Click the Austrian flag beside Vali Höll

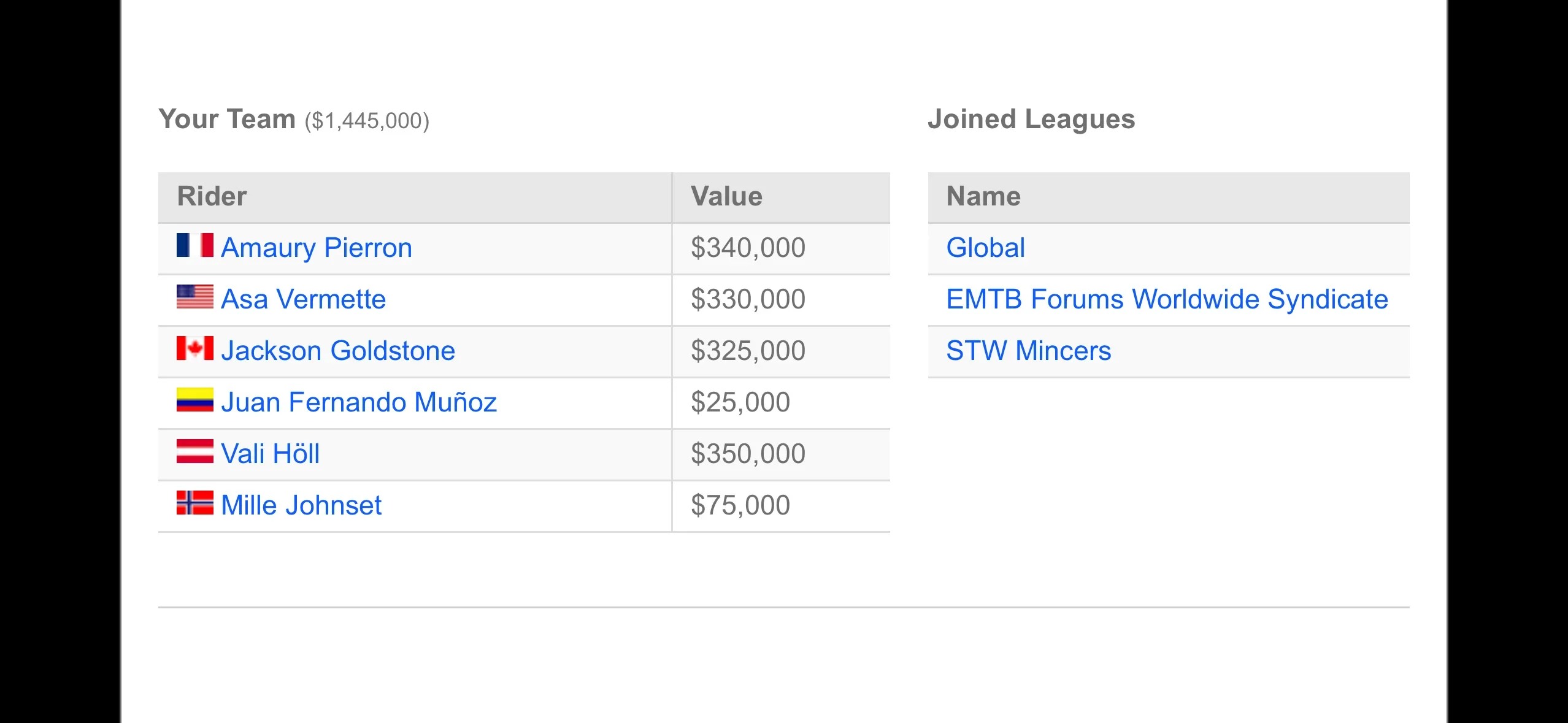click(x=194, y=451)
